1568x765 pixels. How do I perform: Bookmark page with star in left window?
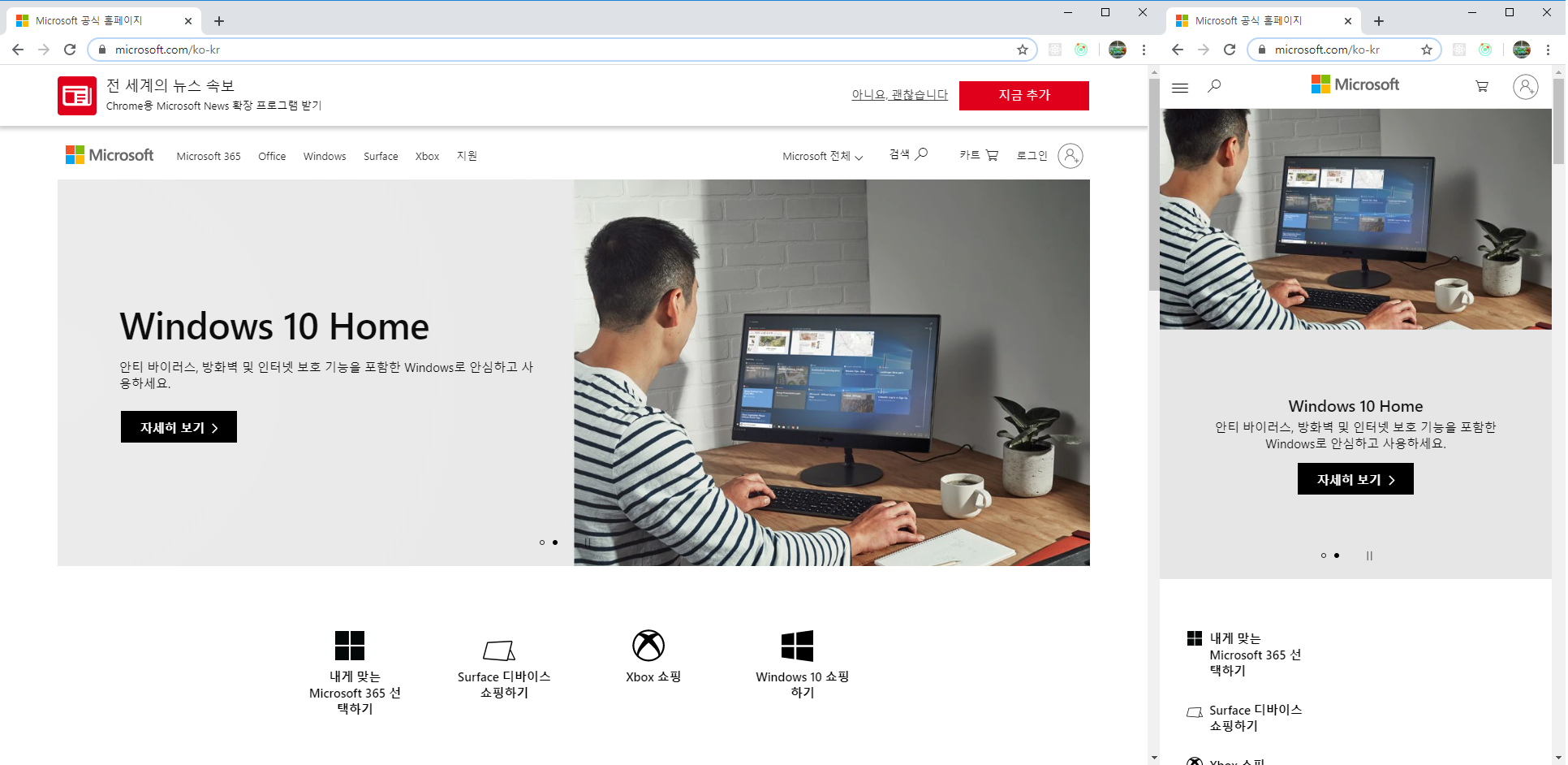click(1023, 50)
